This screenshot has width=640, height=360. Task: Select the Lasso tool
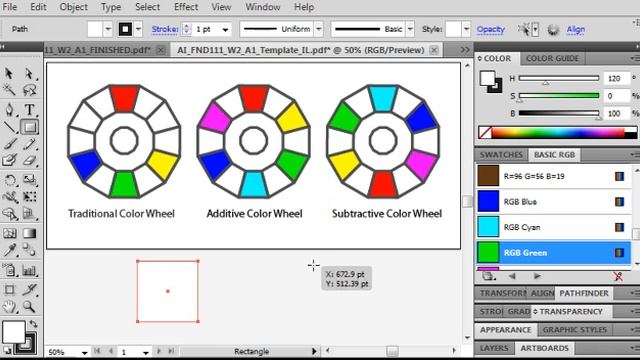(x=29, y=90)
